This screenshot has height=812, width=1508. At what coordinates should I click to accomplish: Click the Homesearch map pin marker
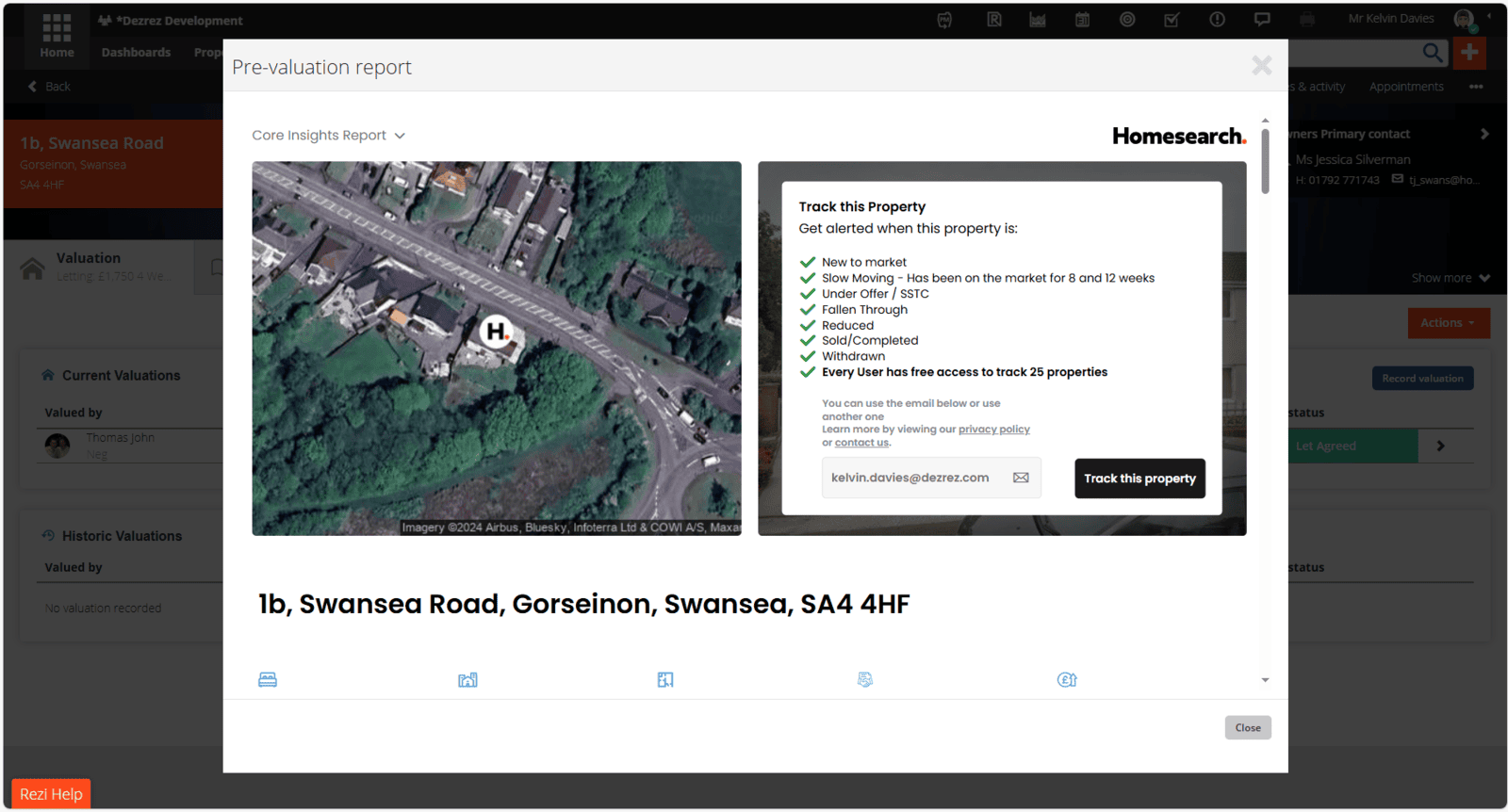tap(496, 332)
